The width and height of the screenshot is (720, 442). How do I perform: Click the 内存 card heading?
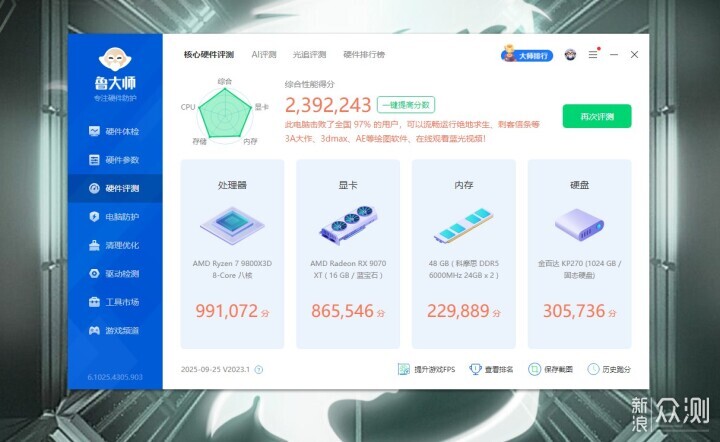pyautogui.click(x=464, y=185)
